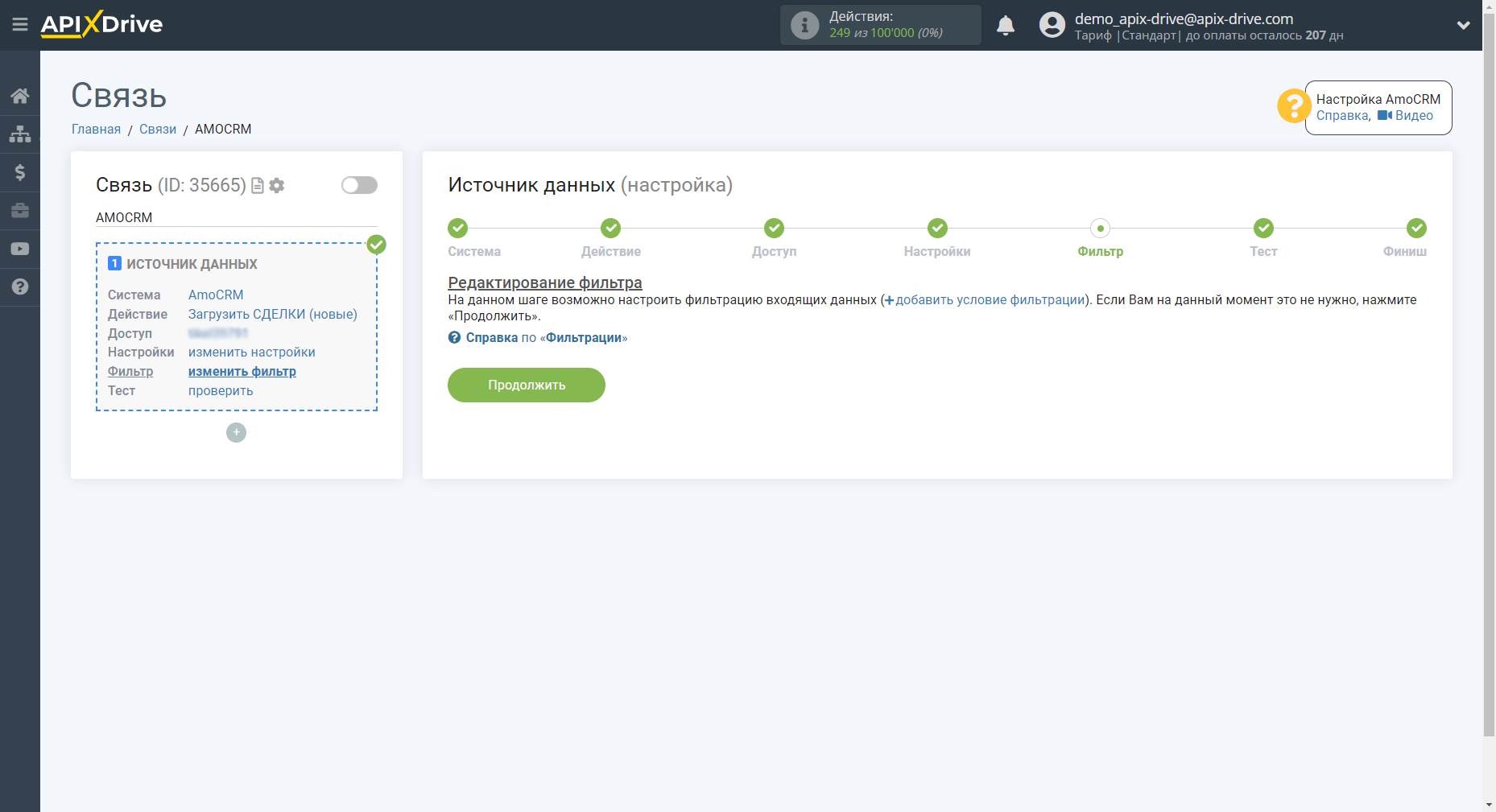This screenshot has height=812, width=1496.
Task: Click Загрузить СДЕЛКИ (новые) link
Action: [273, 315]
